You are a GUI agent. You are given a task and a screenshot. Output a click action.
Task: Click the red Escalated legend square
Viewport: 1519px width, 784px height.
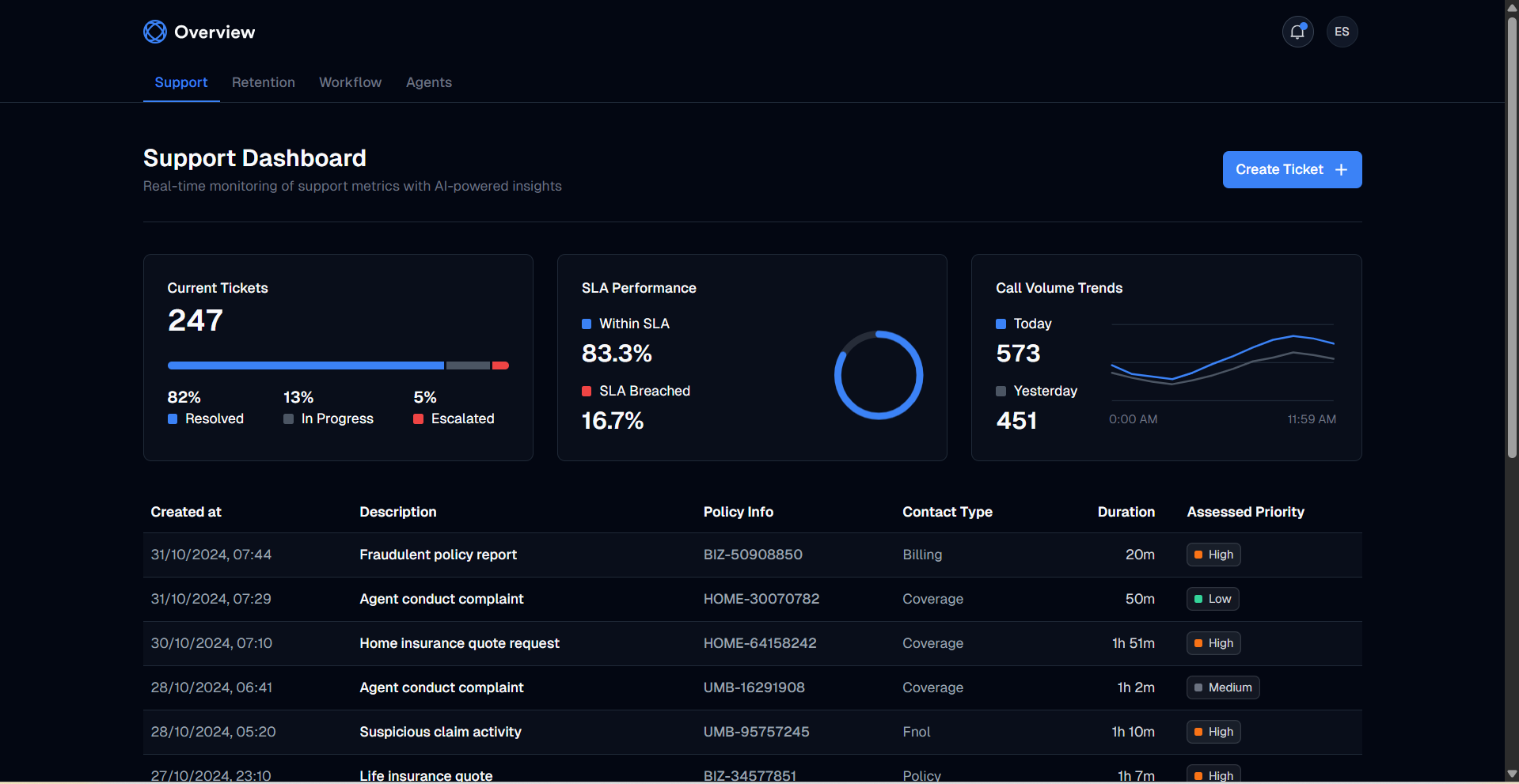pos(418,419)
